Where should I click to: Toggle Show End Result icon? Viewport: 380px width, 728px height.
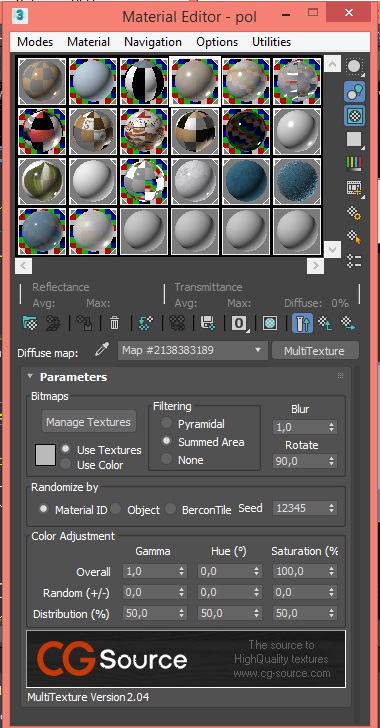[x=302, y=323]
